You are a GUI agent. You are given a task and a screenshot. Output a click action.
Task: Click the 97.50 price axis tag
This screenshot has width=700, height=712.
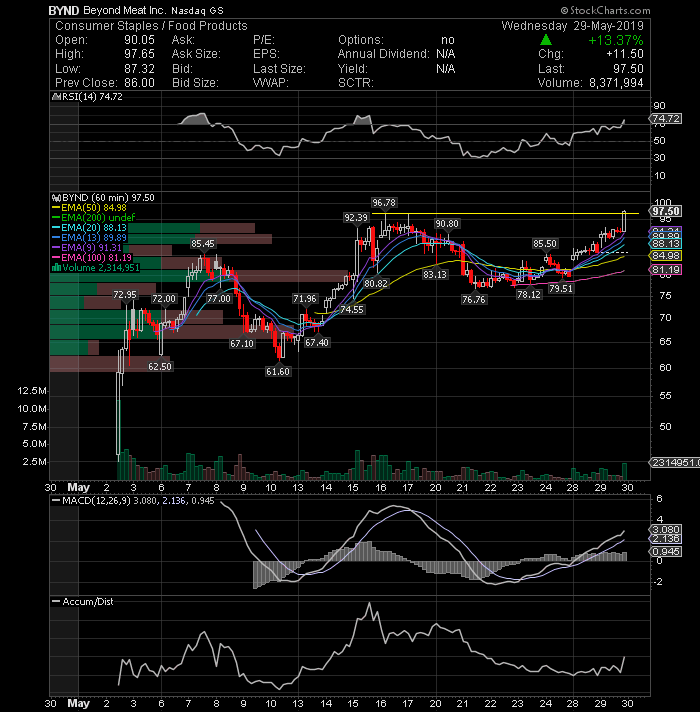665,211
